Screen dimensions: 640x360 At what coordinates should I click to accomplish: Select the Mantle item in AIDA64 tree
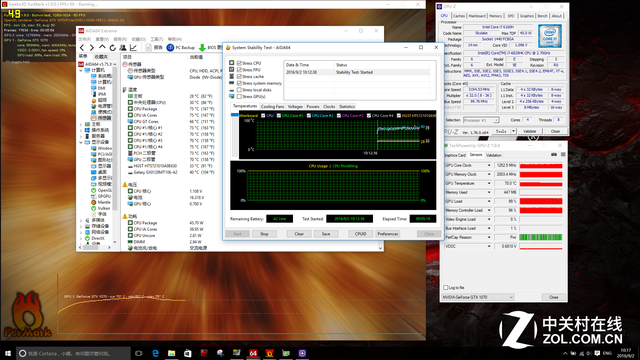(101, 202)
